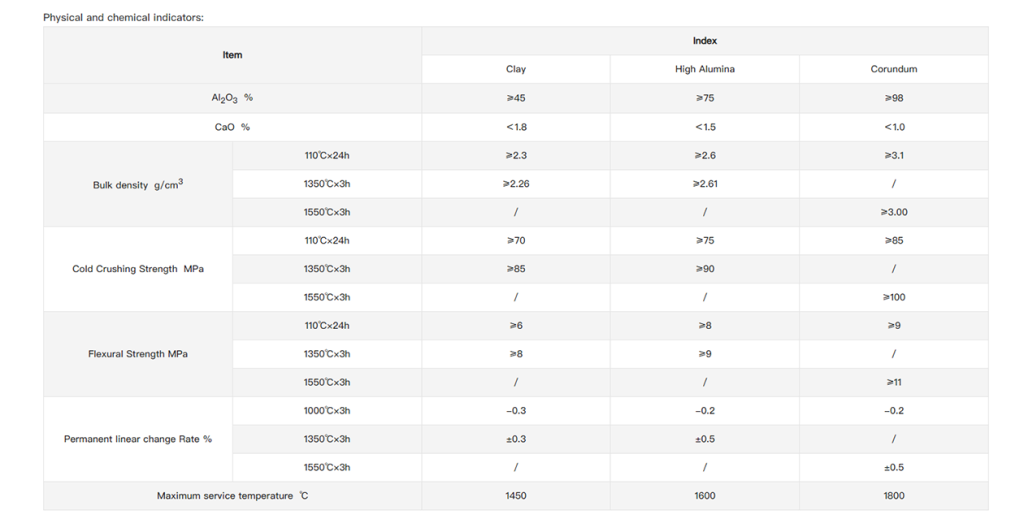Viewport: 1024px width, 532px height.
Task: Click the 'Clay' column header
Action: tap(515, 69)
